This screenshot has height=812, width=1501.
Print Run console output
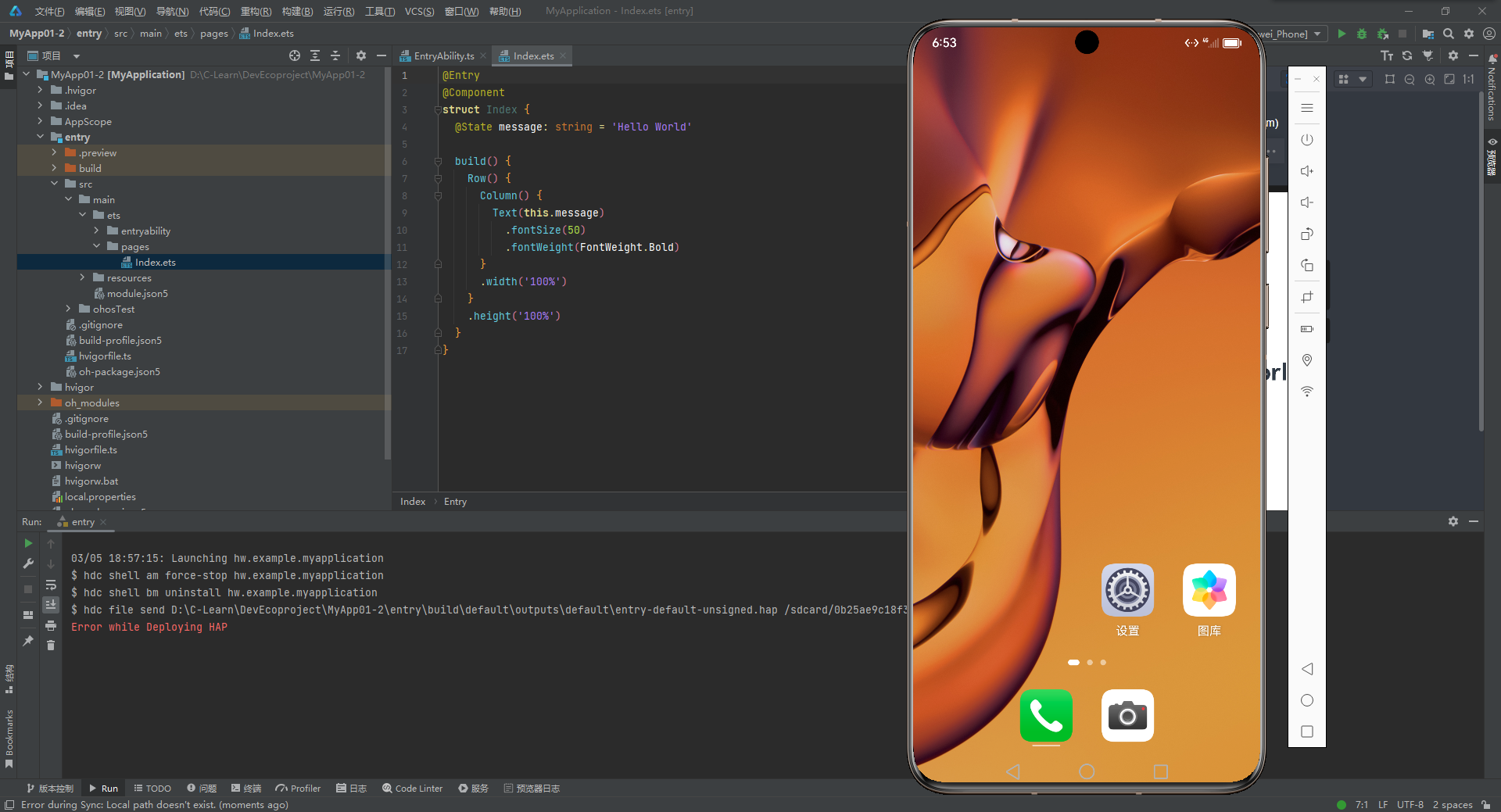point(51,625)
